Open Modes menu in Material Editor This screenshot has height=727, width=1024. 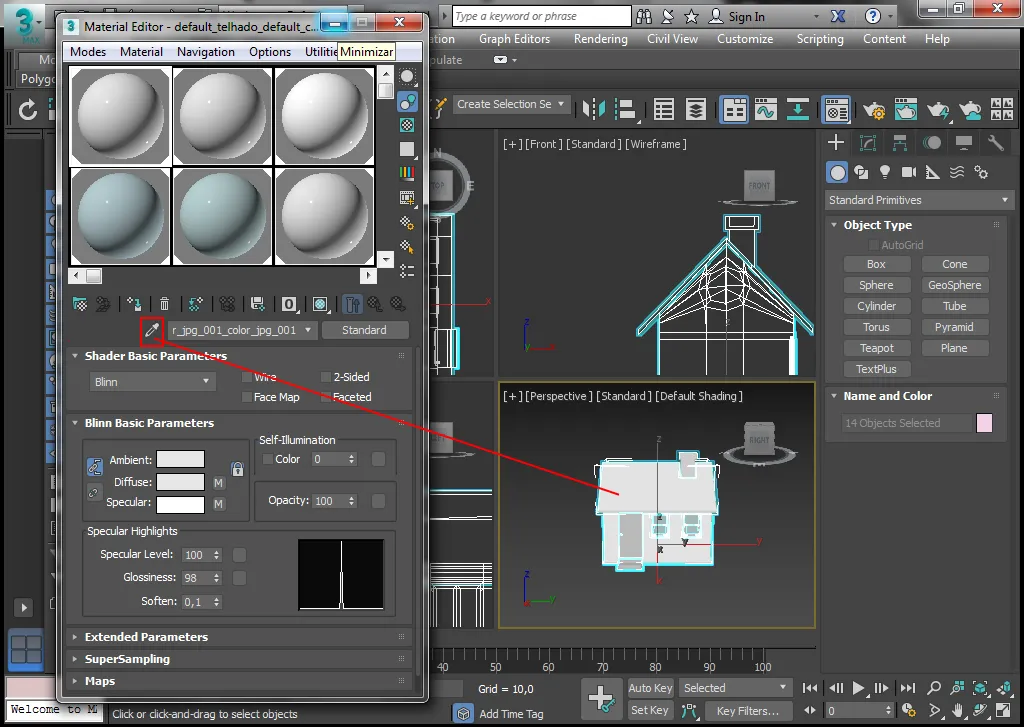point(88,52)
